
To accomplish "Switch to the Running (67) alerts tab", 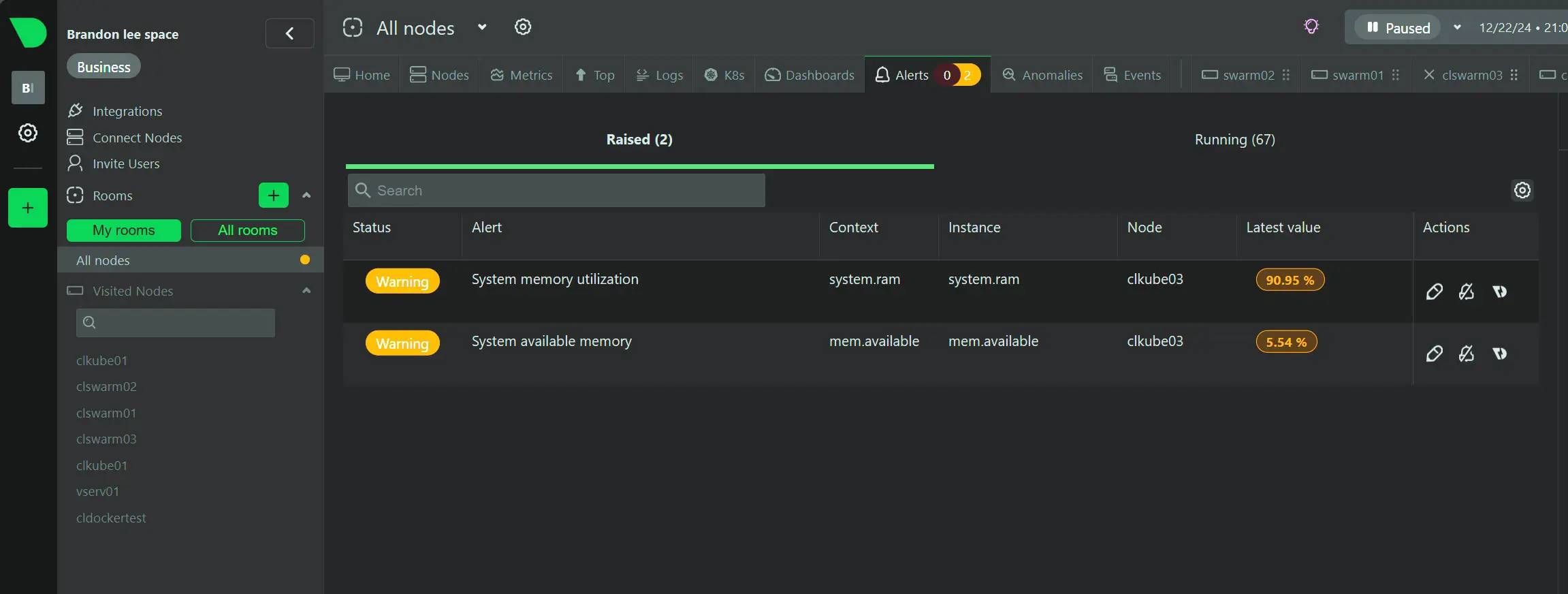I will 1234,140.
